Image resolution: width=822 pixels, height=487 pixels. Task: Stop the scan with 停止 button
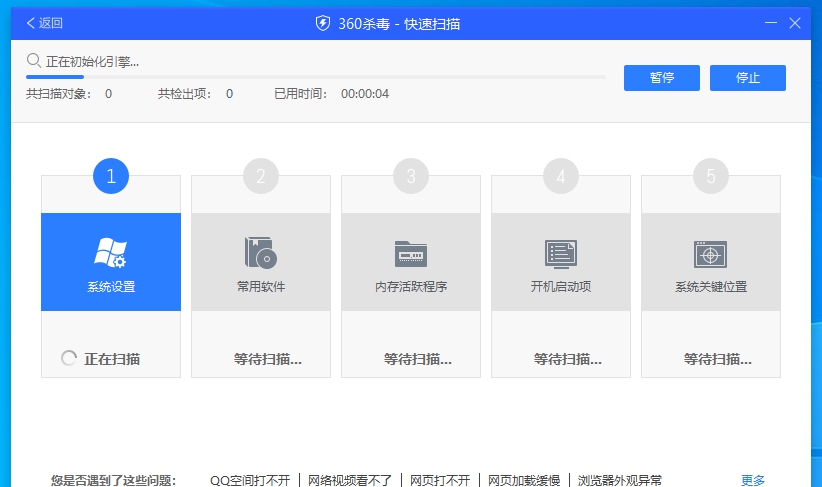tap(747, 78)
